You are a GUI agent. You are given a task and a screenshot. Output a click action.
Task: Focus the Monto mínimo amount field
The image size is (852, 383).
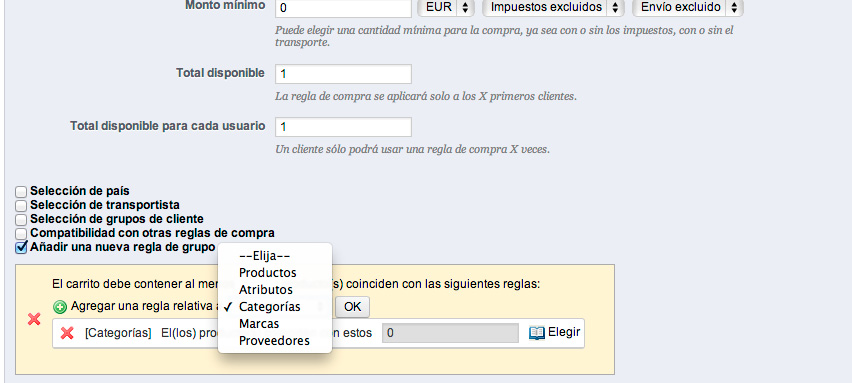pyautogui.click(x=343, y=8)
